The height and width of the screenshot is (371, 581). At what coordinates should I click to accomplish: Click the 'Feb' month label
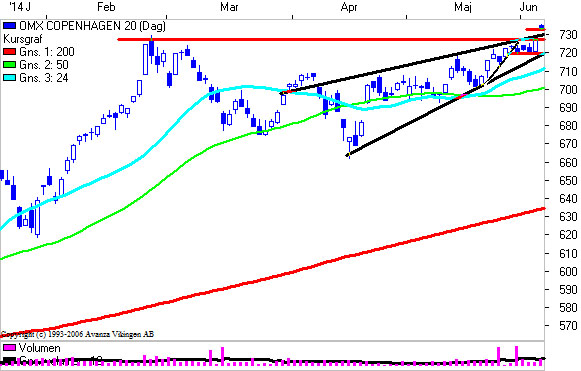[106, 7]
